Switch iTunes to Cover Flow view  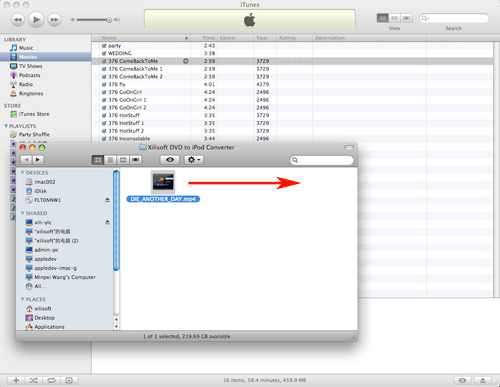click(406, 18)
